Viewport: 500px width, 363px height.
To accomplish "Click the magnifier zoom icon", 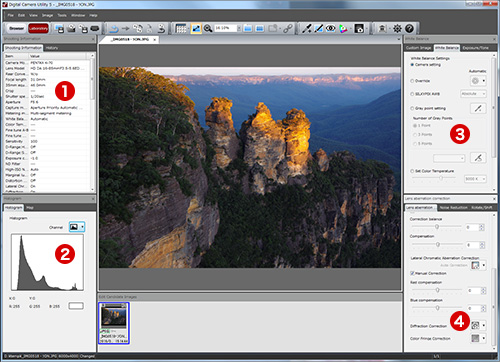I will pyautogui.click(x=208, y=29).
